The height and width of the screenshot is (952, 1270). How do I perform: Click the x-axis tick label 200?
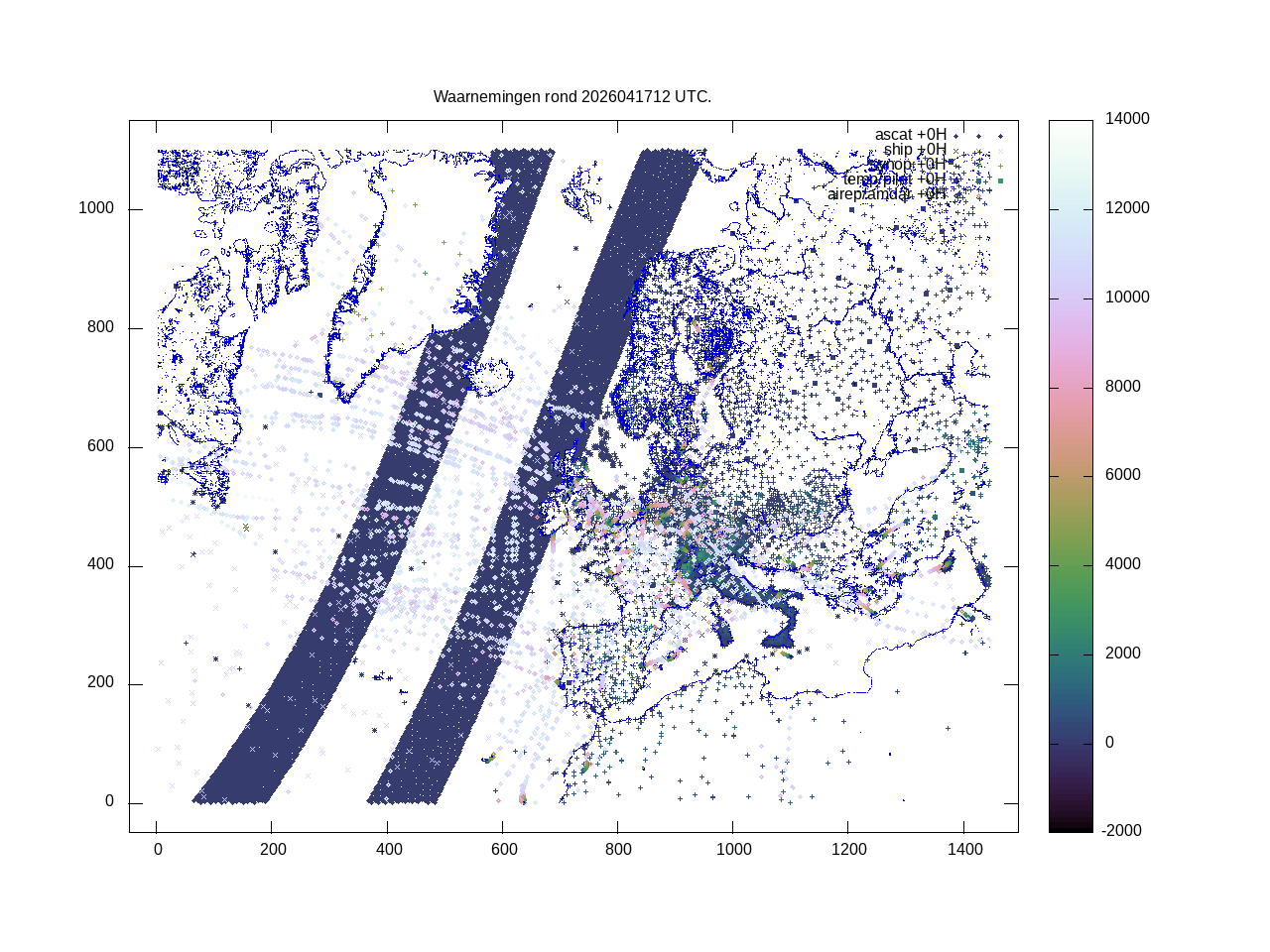pos(273,850)
